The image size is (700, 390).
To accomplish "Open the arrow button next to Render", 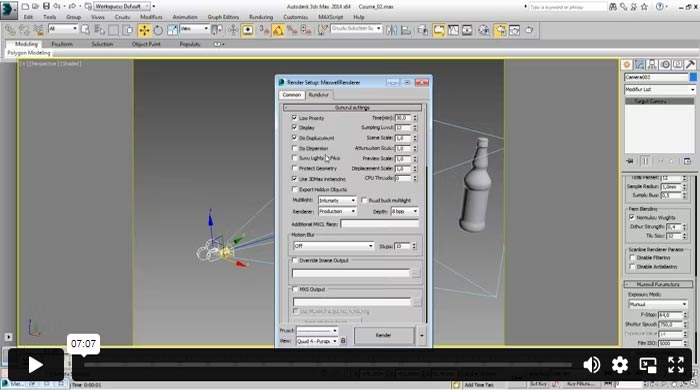I will pos(421,336).
